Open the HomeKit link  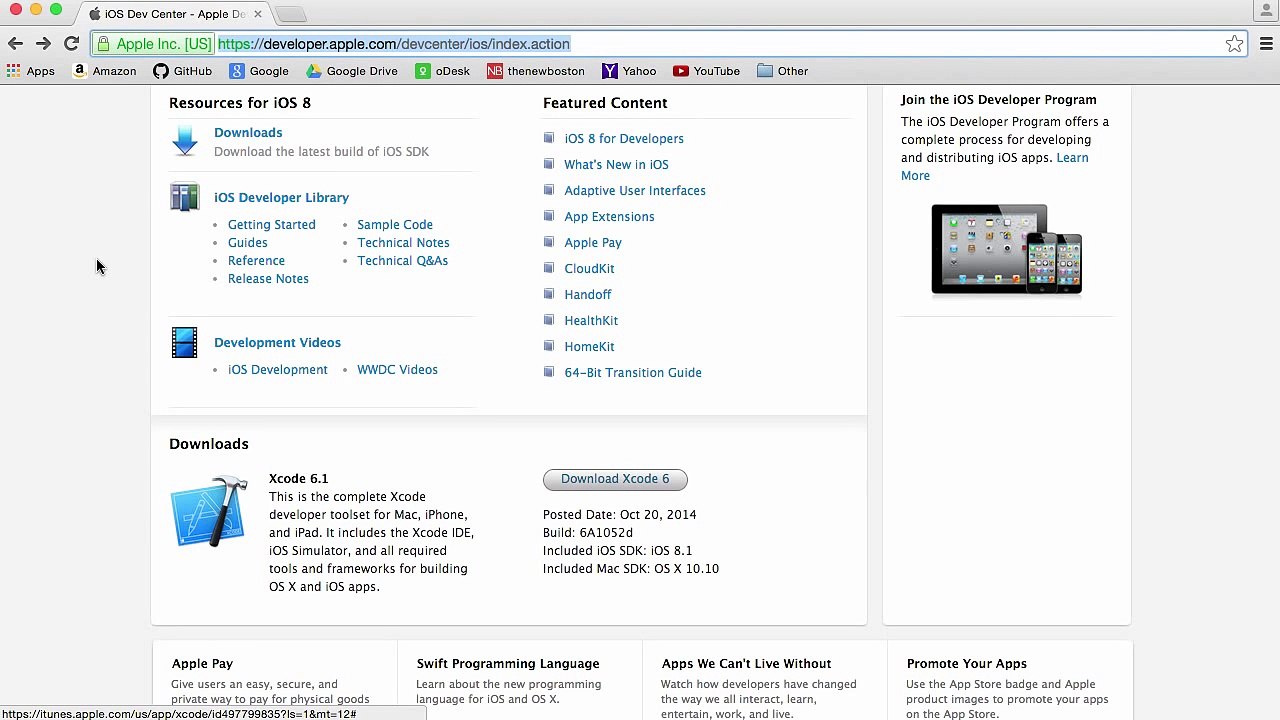tap(589, 347)
